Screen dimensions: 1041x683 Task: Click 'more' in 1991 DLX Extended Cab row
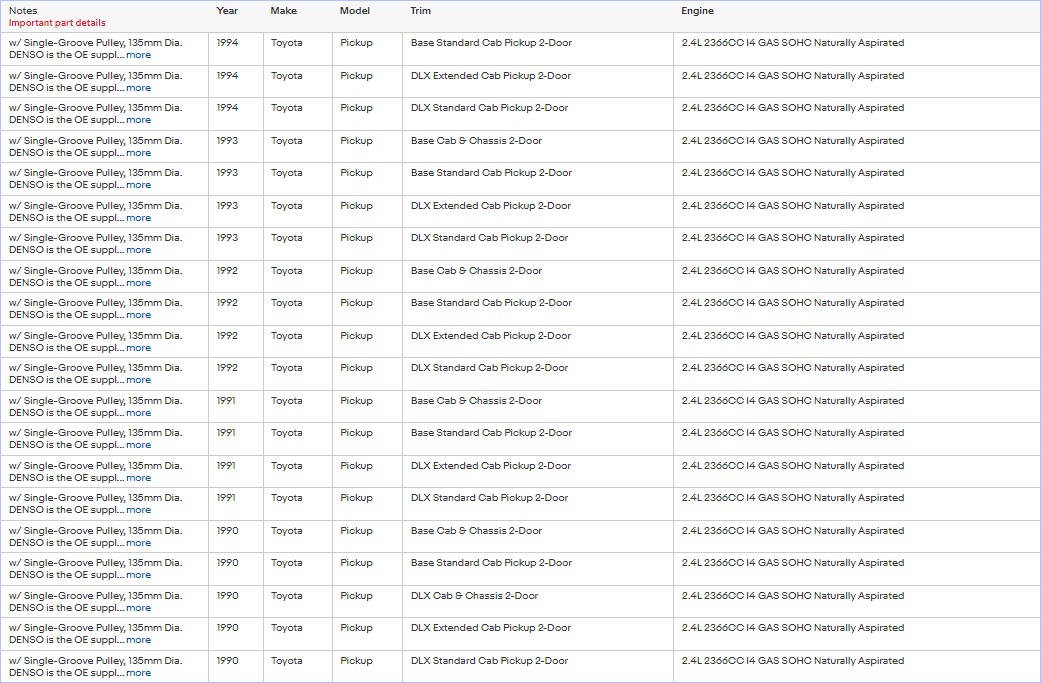click(139, 478)
